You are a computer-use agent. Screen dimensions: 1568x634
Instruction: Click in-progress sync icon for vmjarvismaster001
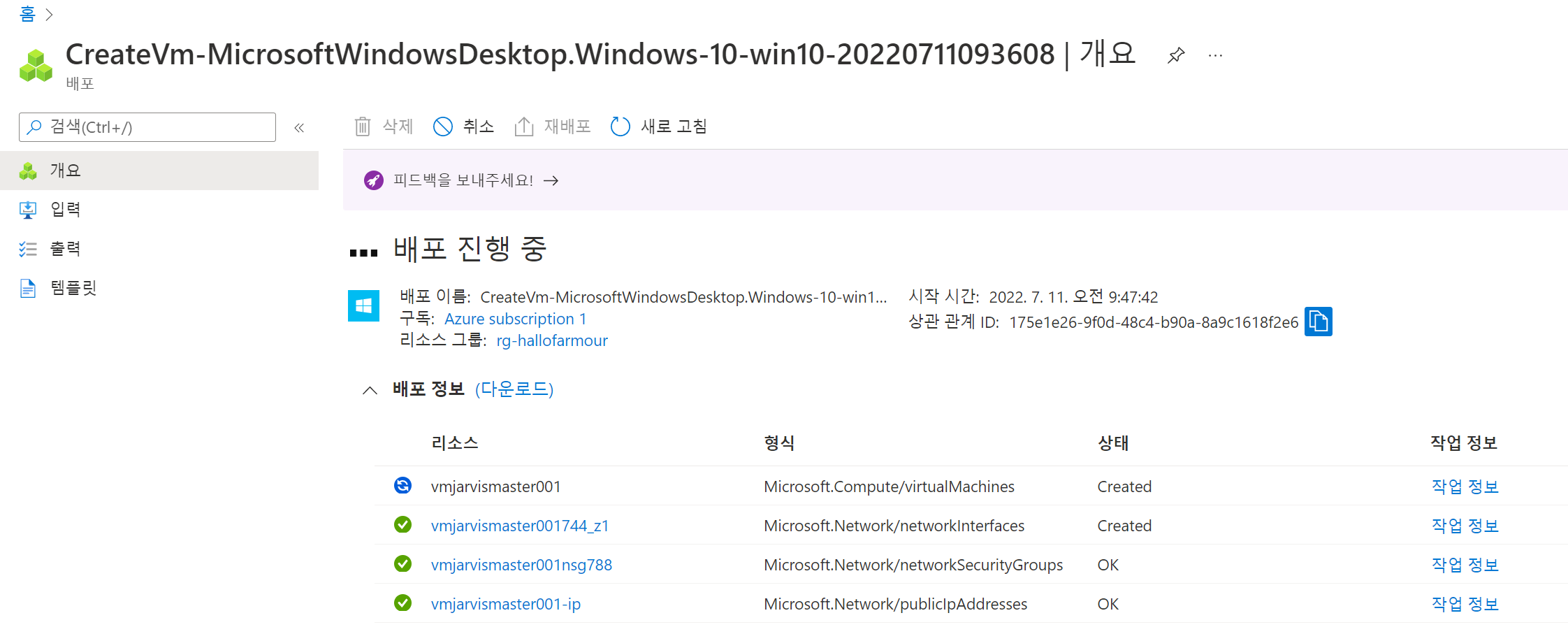[x=402, y=485]
